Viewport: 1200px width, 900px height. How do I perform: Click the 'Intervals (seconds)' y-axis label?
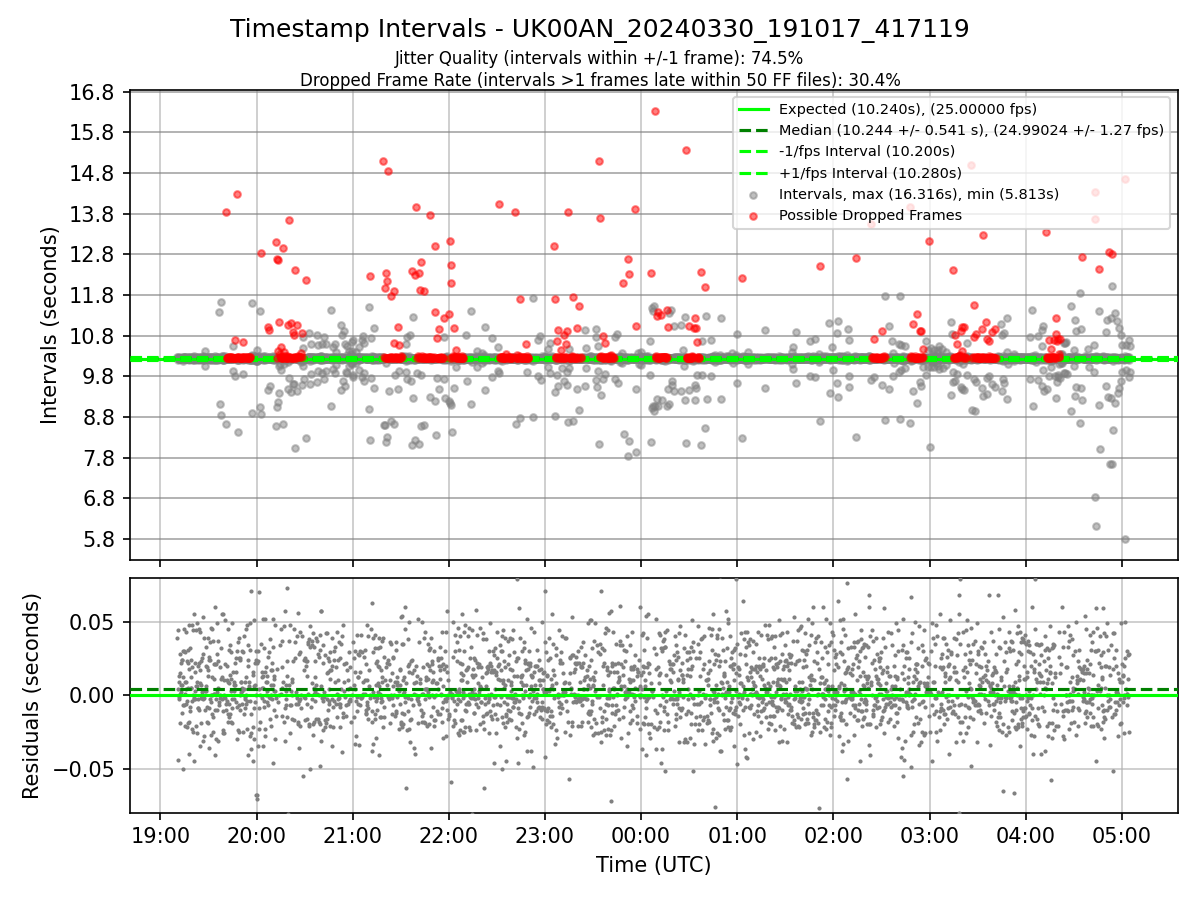(49, 325)
